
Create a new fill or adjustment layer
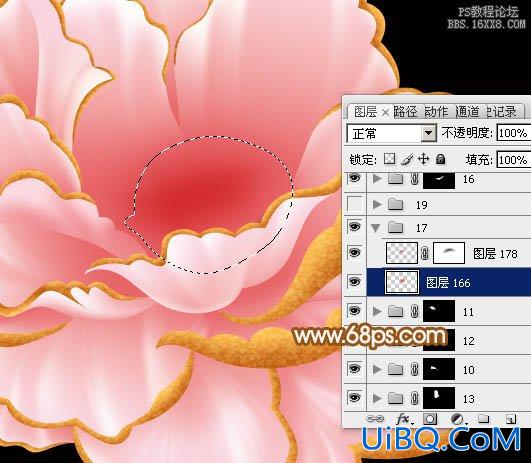coord(458,419)
